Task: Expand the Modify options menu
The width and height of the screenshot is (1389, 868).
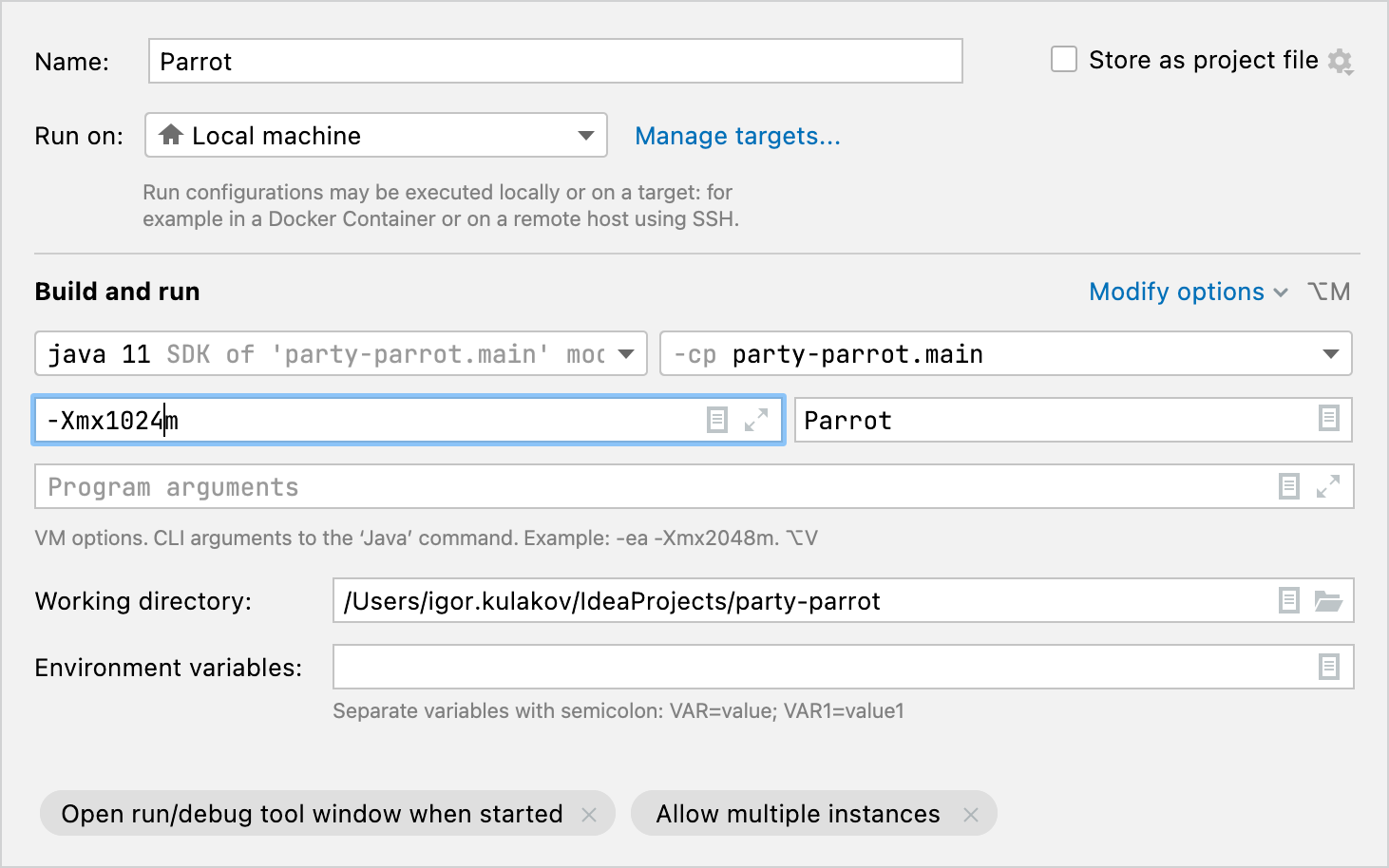Action: [1189, 292]
